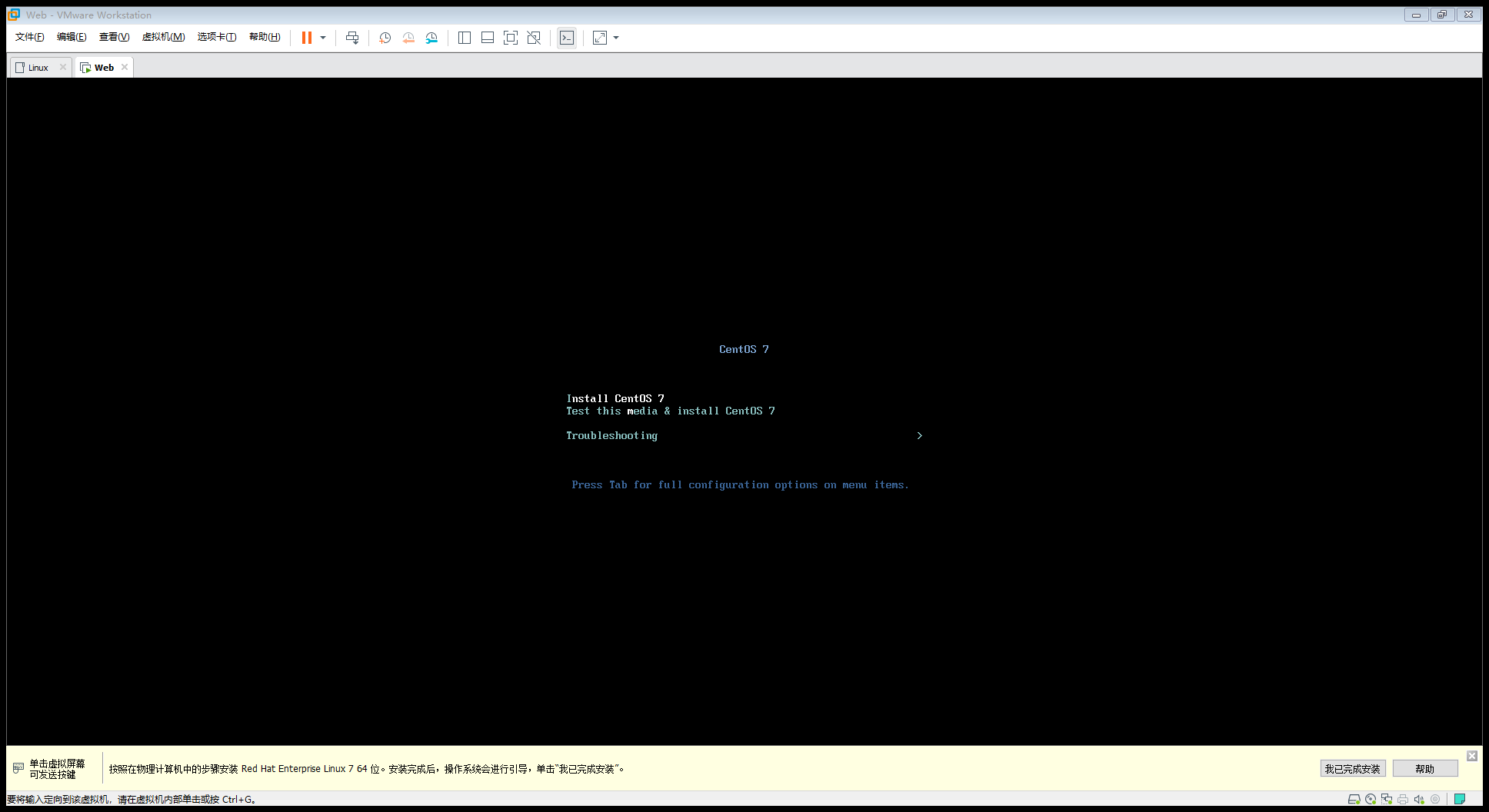
Task: Open the snapshot manager wrench-clock icon
Action: (431, 38)
